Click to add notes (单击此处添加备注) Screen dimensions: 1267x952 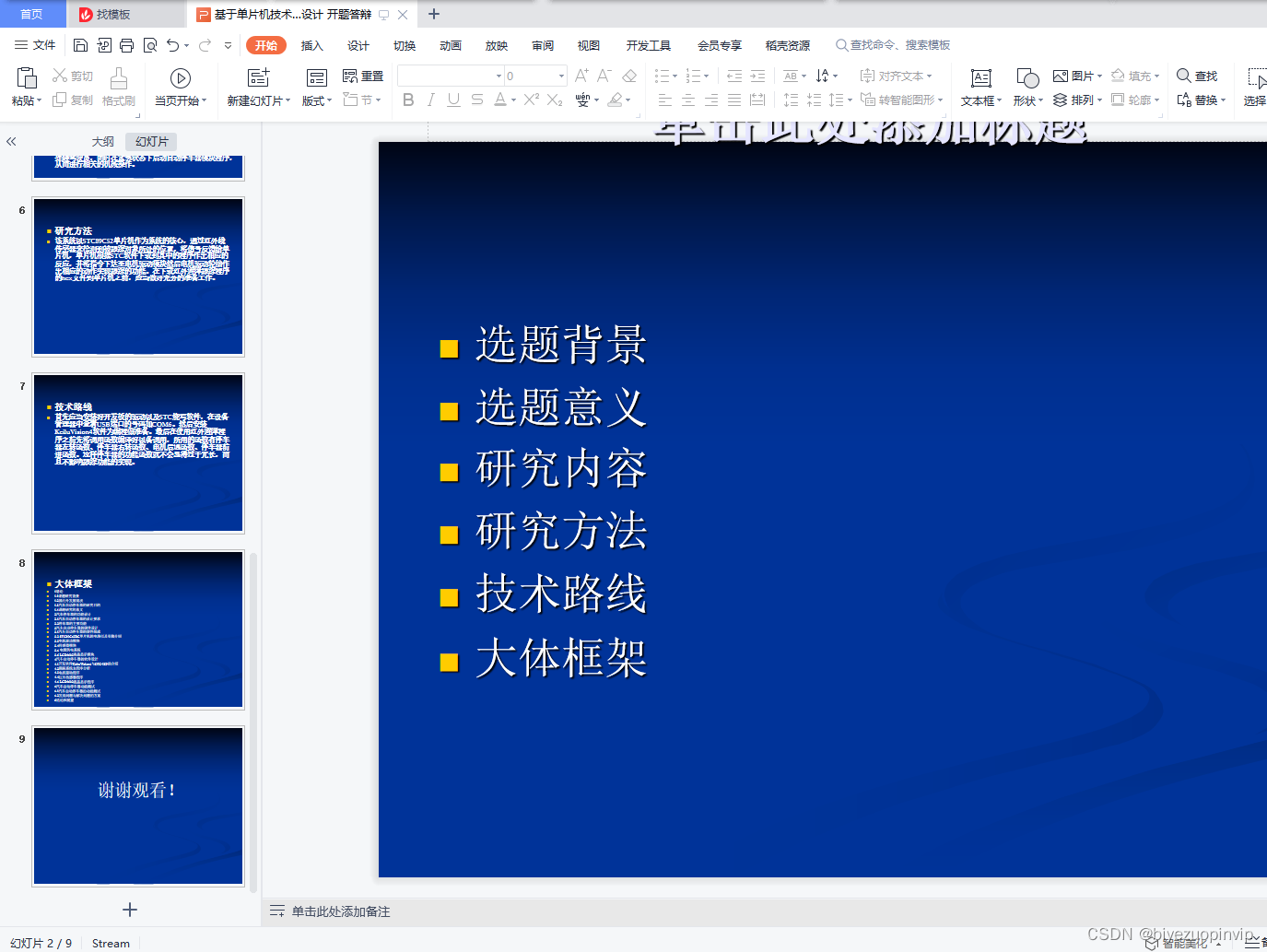click(341, 911)
